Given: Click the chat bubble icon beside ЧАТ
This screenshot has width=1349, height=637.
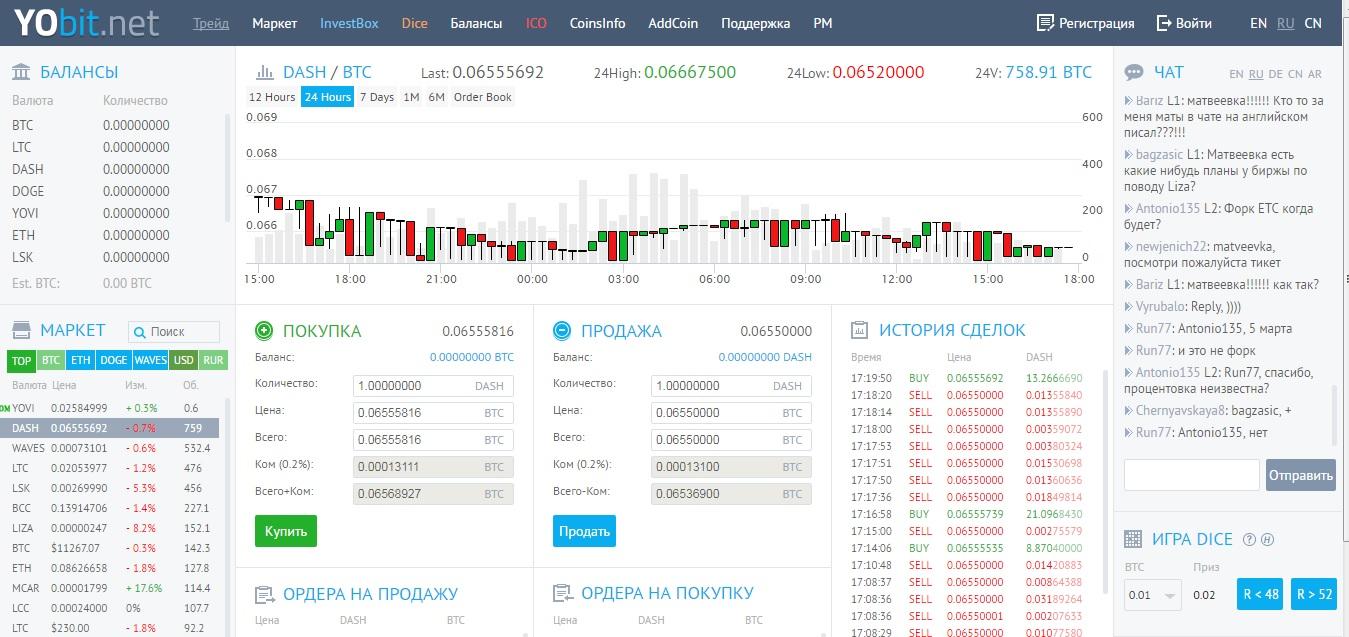Looking at the screenshot, I should pos(1134,72).
